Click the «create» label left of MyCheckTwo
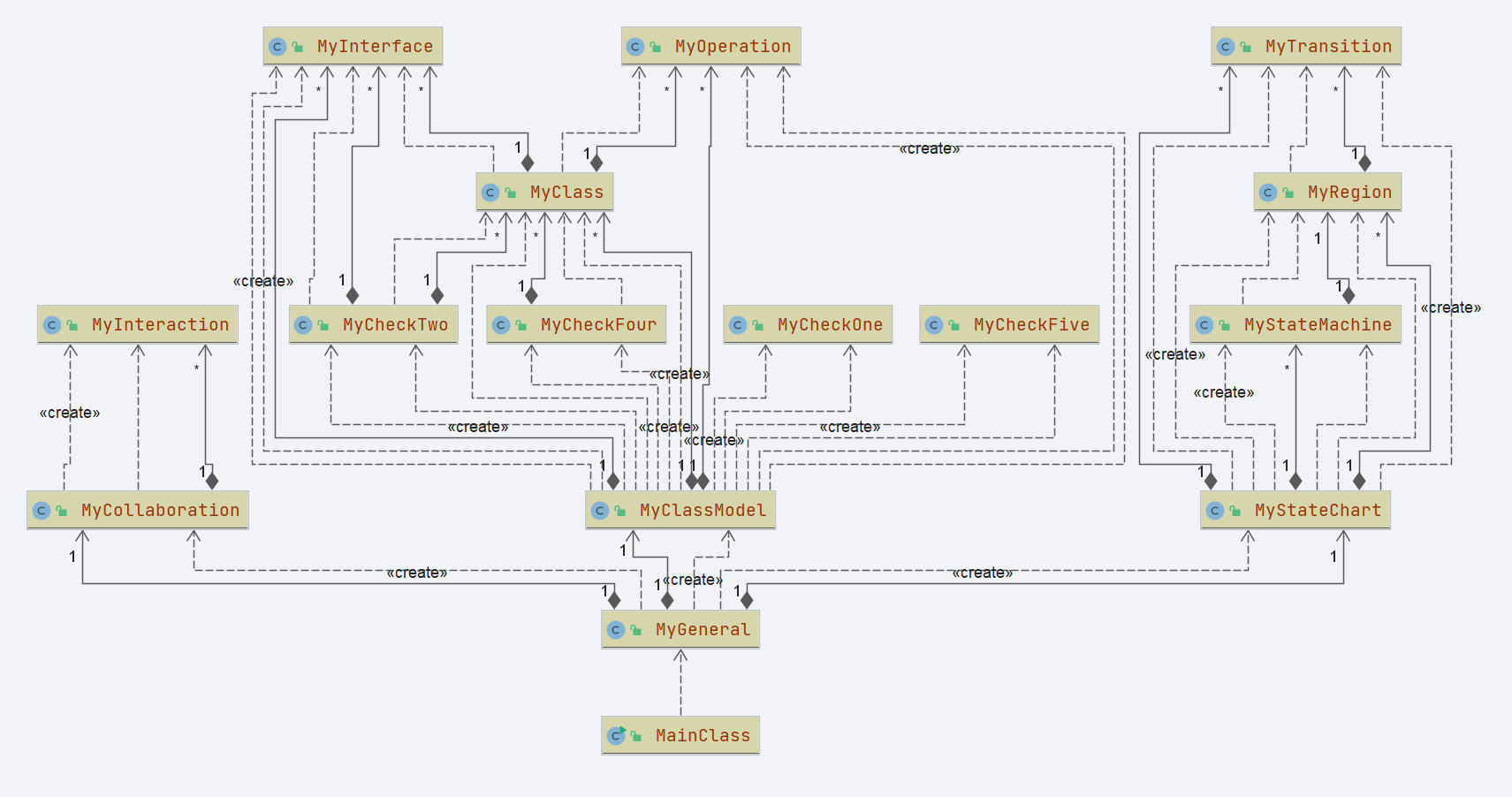 (263, 281)
